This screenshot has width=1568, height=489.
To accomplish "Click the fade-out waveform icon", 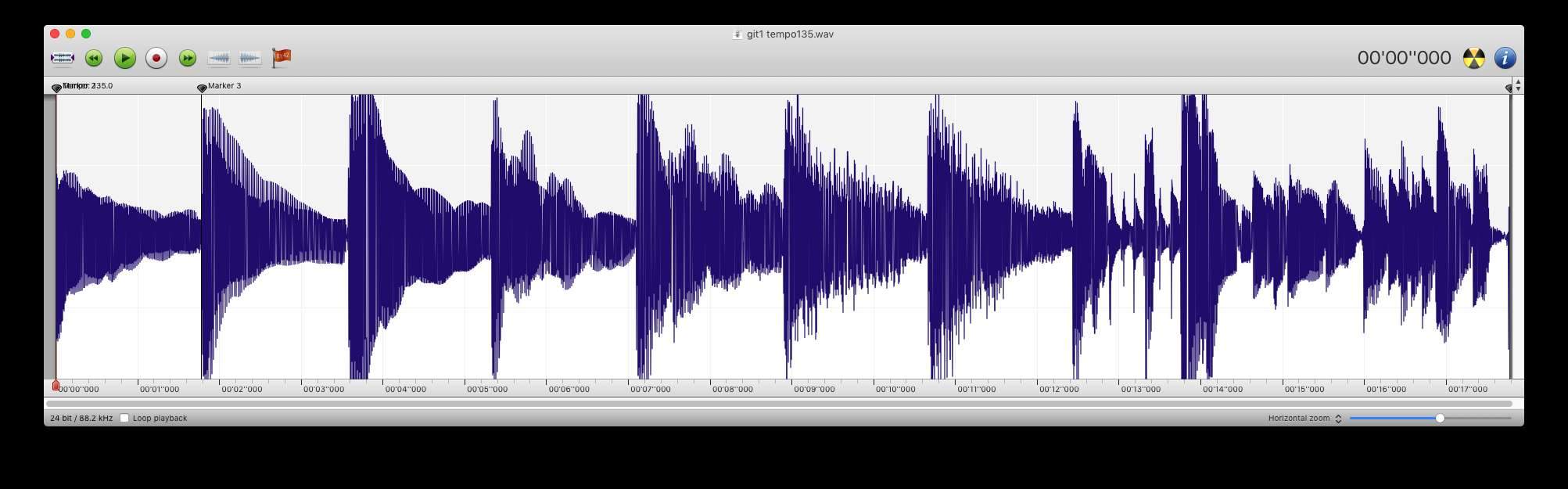I will click(x=249, y=58).
